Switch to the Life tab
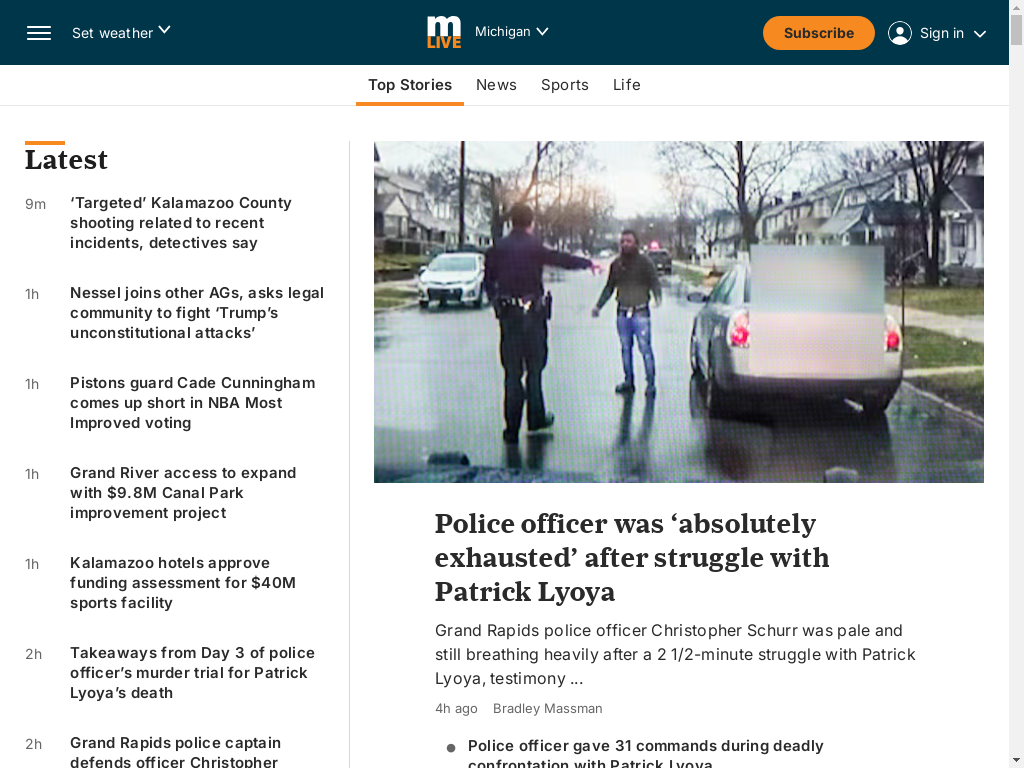The image size is (1024, 768). (626, 85)
